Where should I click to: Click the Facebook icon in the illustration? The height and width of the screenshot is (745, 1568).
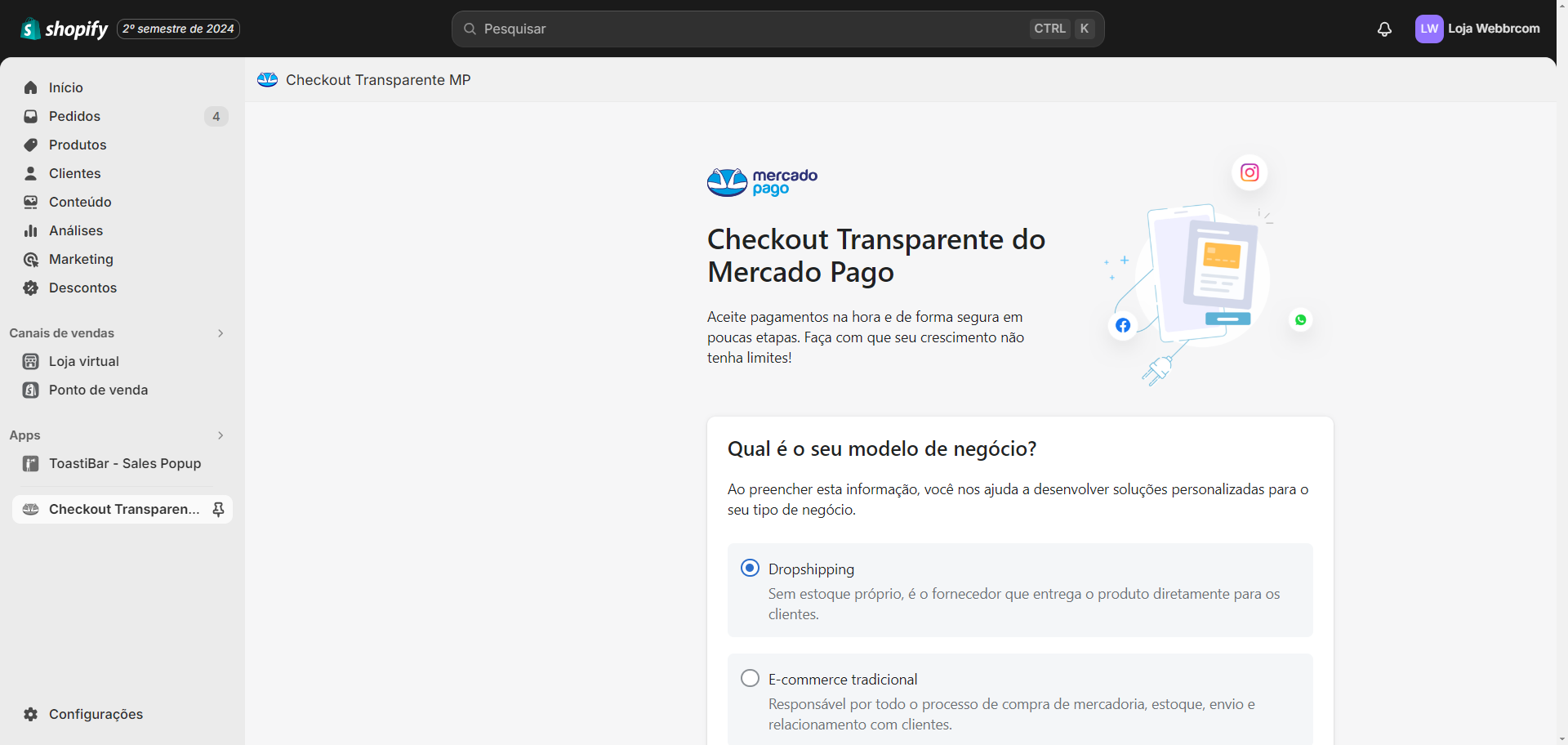point(1123,325)
